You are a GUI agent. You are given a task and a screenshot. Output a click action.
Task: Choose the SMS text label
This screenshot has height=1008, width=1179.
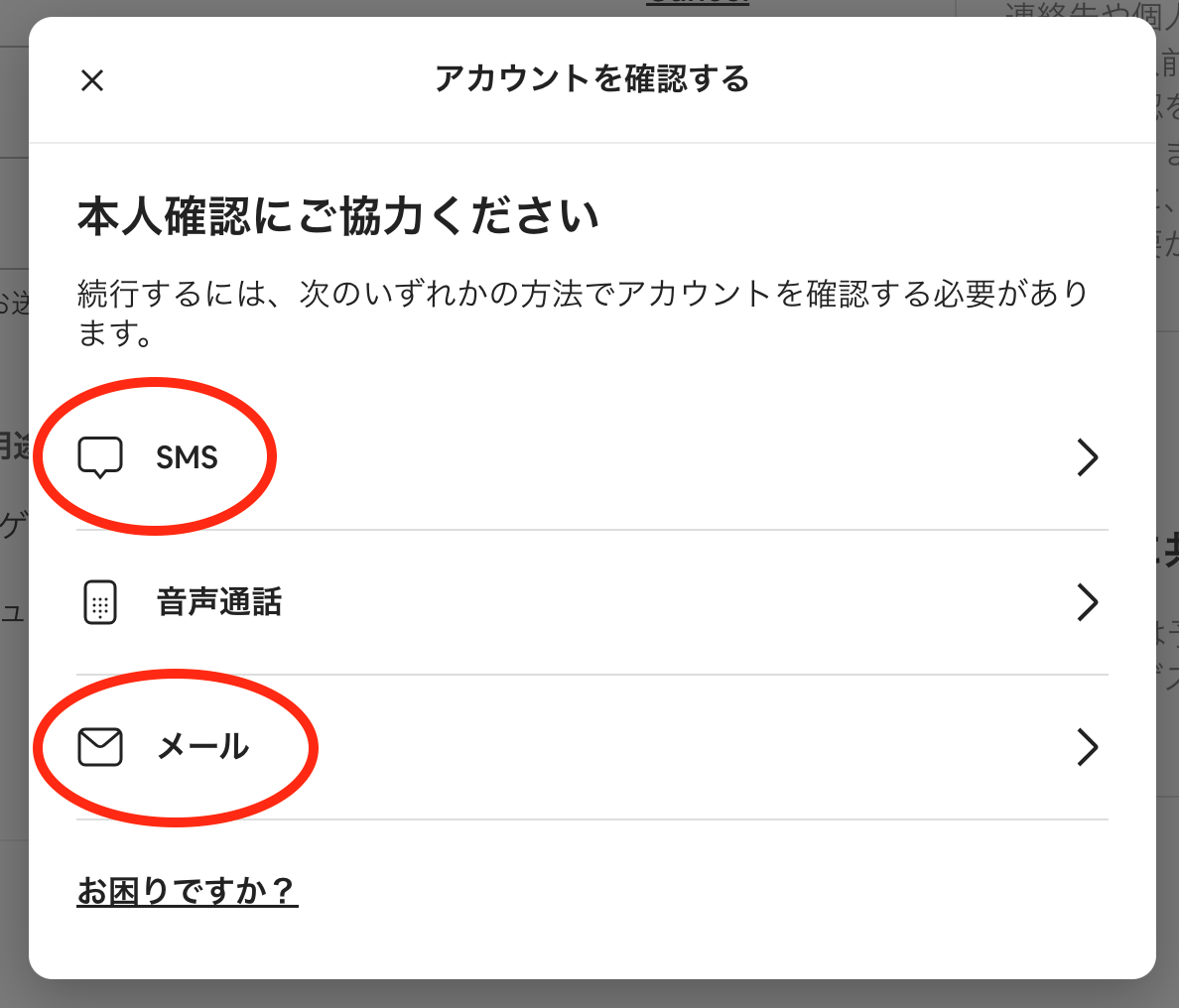point(187,457)
